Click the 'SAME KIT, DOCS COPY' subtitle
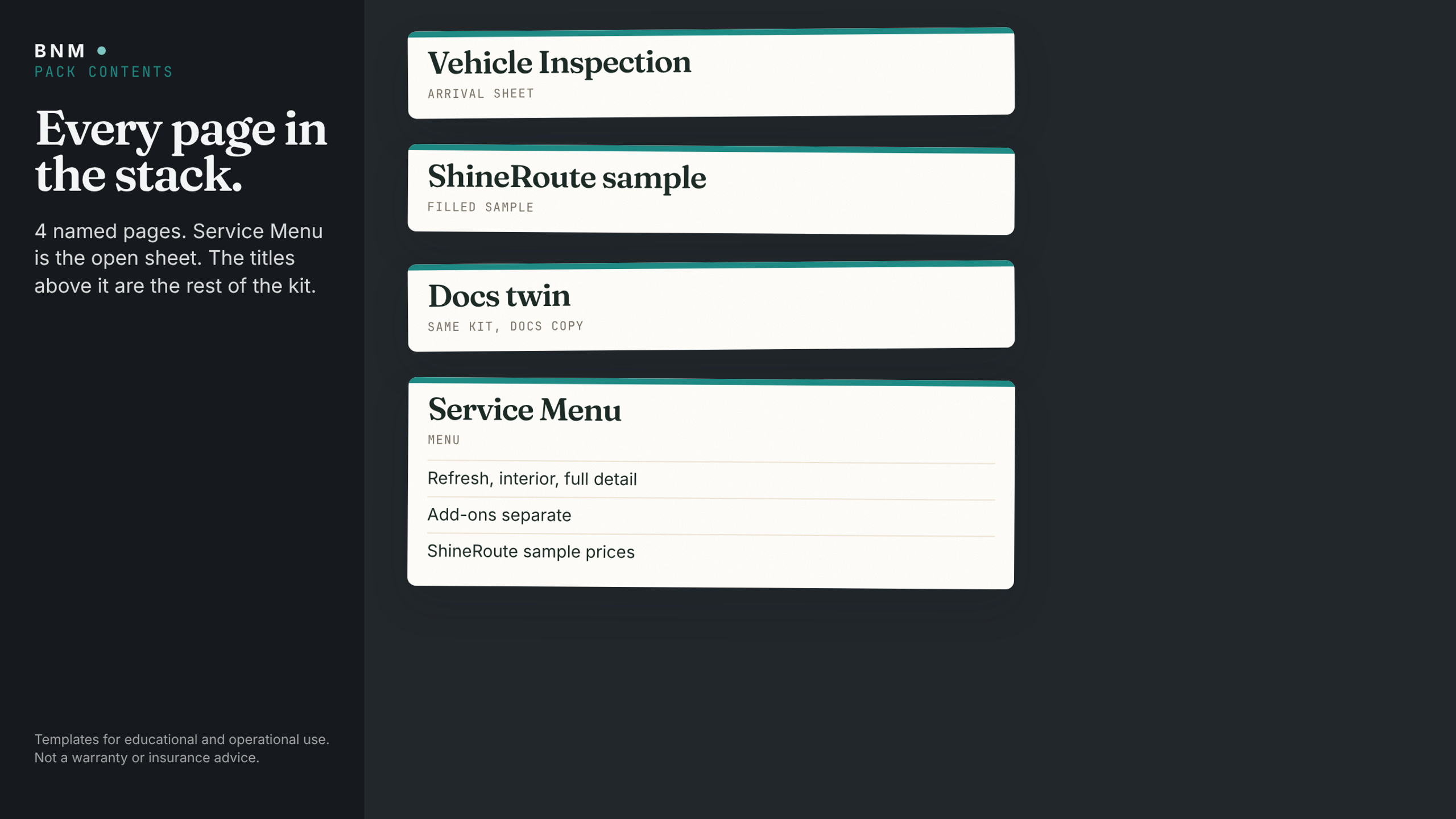 (506, 326)
